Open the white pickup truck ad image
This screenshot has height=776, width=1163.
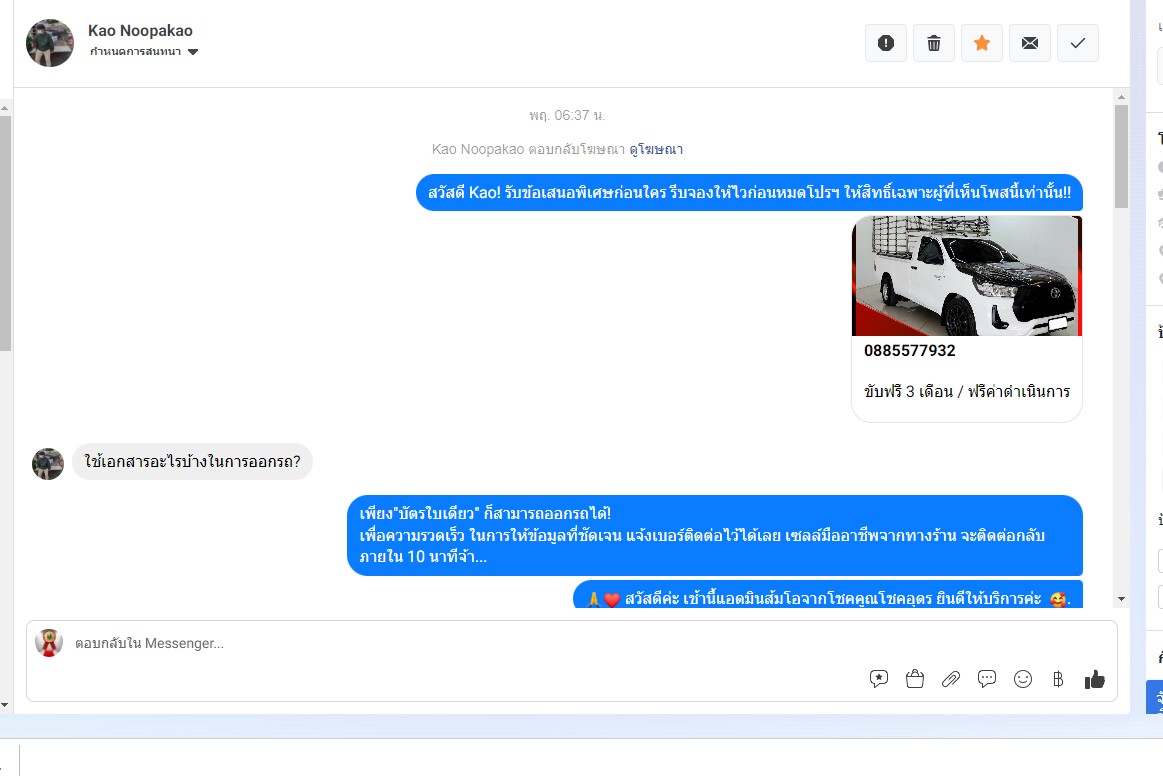coord(966,276)
